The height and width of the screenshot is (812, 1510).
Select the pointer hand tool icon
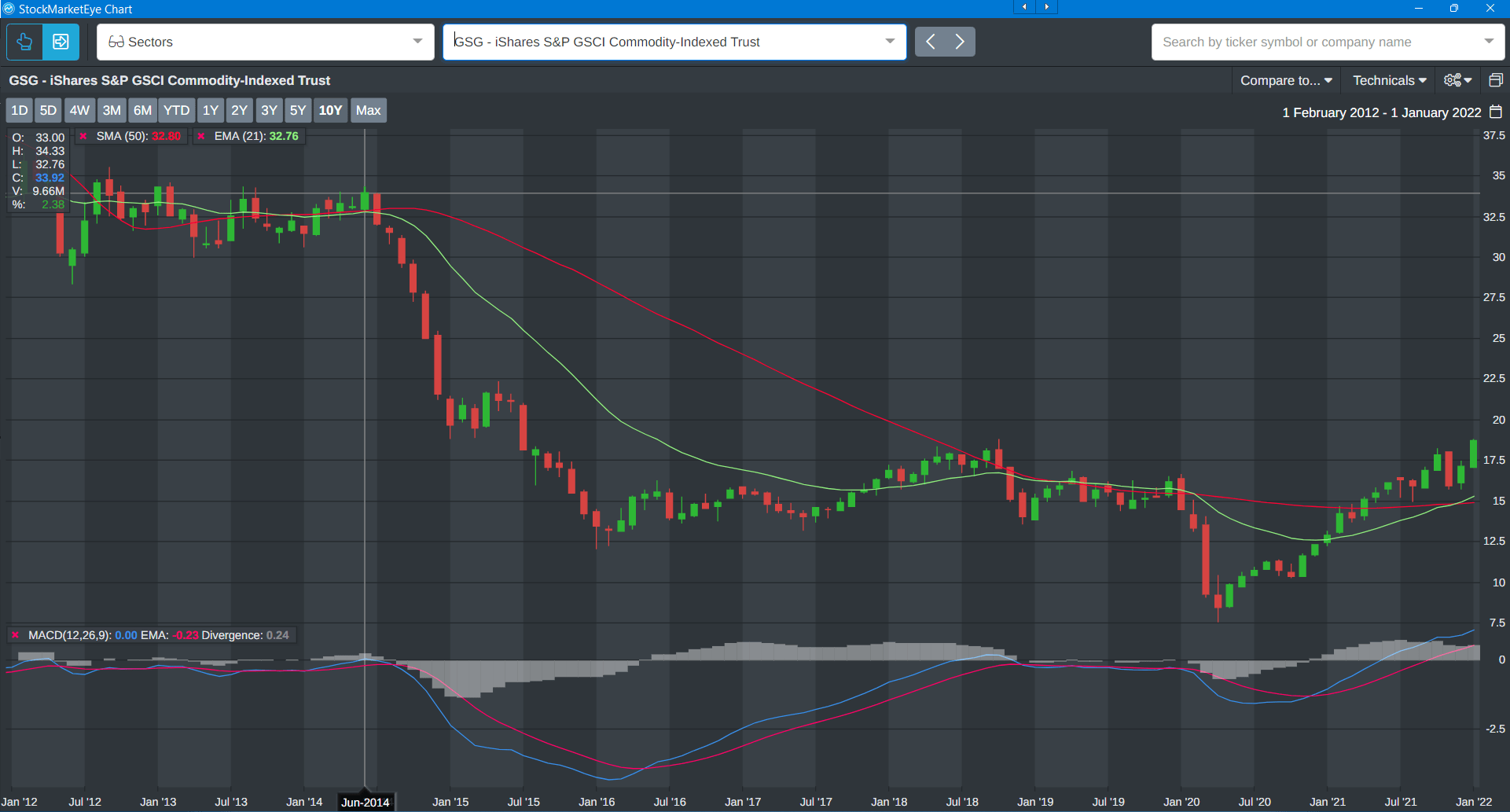click(x=24, y=42)
